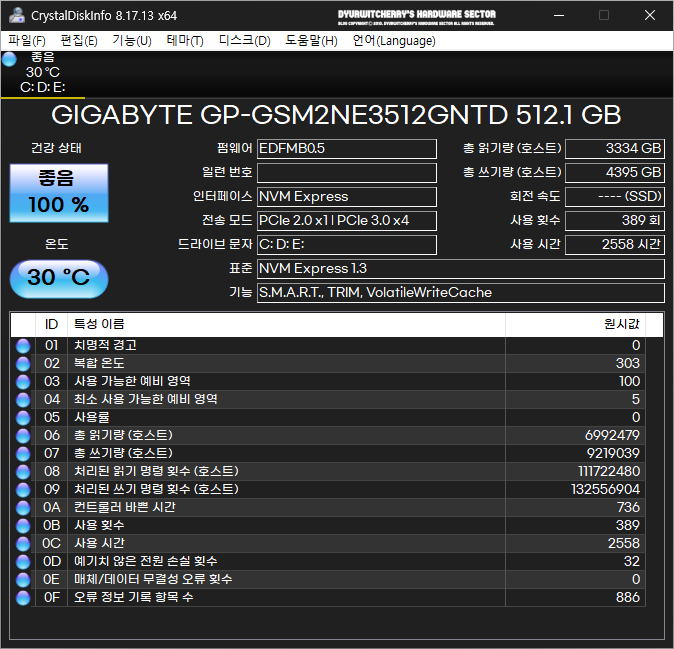This screenshot has width=674, height=649.
Task: Click total host reads value 3334 GB
Action: click(x=615, y=149)
